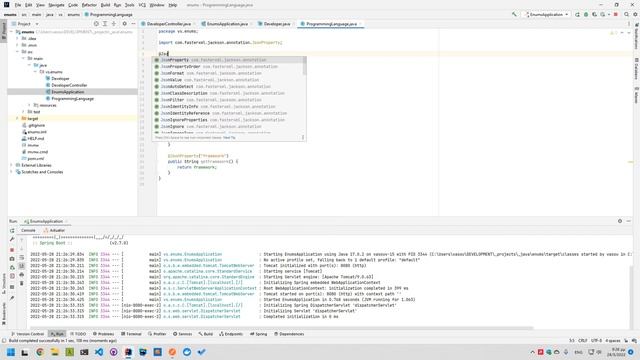This screenshot has width=640, height=360.
Task: Open Search Everywhere magnifier icon
Action: click(x=626, y=14)
